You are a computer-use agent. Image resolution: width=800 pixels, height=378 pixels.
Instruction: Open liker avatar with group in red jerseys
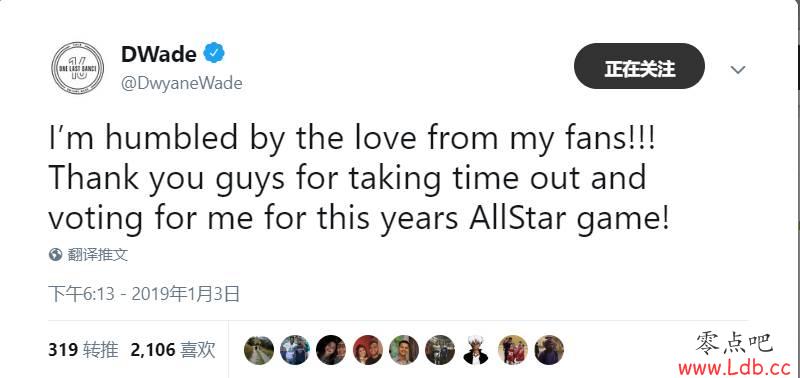pos(513,350)
